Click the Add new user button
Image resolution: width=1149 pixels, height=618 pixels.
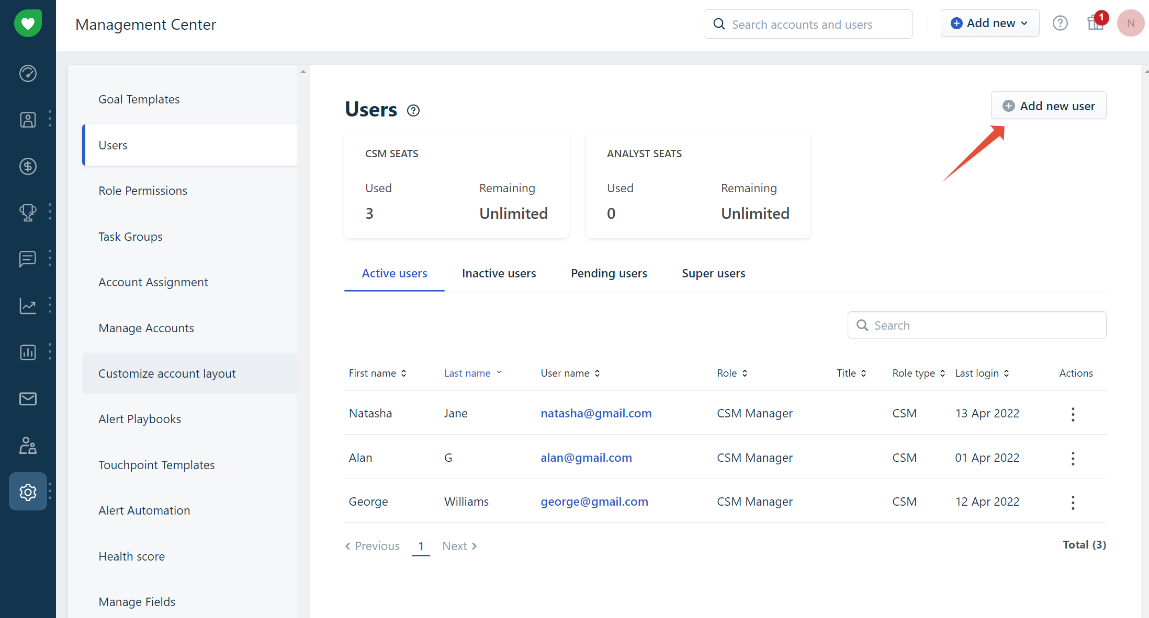click(x=1048, y=106)
